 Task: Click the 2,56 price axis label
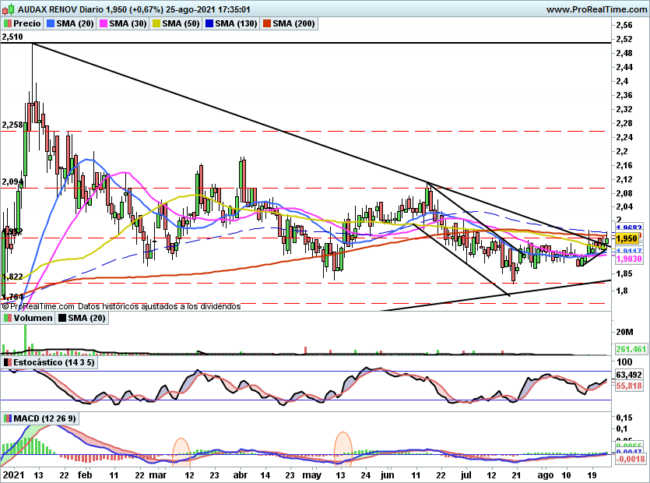coord(624,25)
